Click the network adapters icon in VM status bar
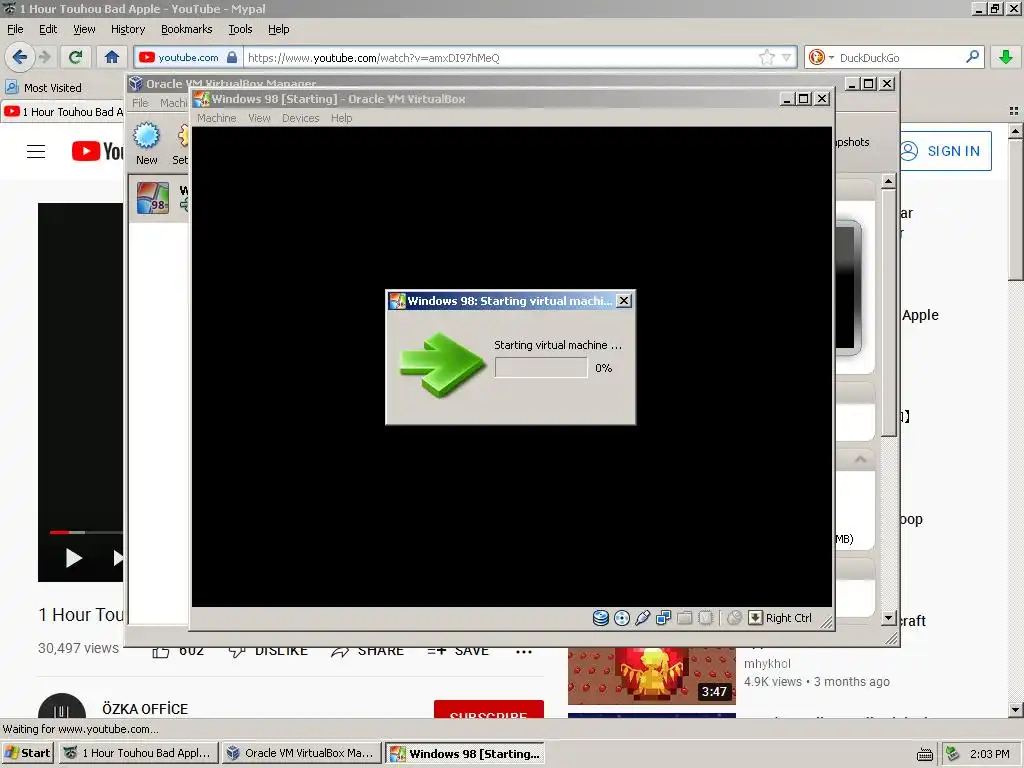1024x768 pixels. point(664,618)
